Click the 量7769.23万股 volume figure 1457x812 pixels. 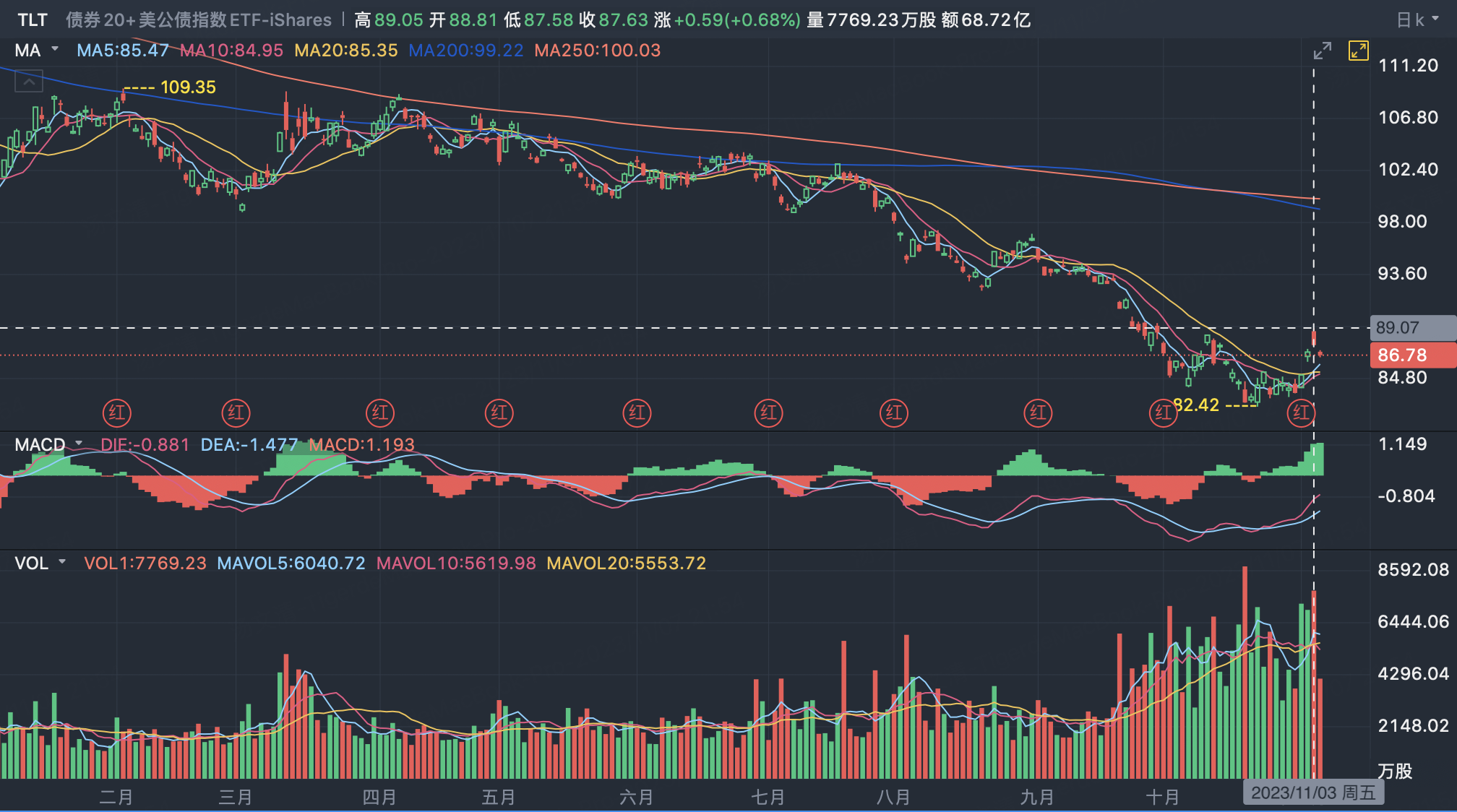tap(872, 20)
